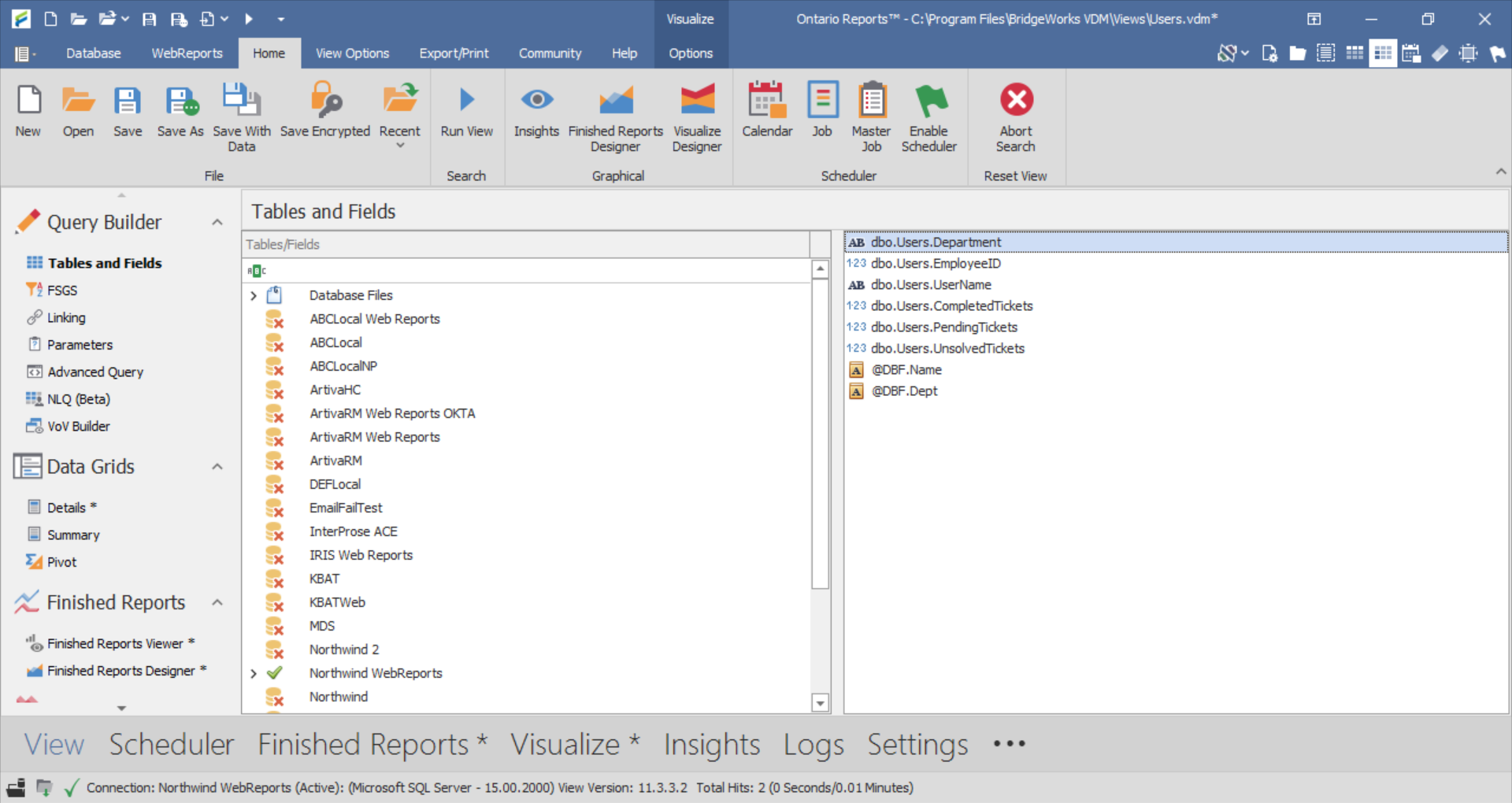Image resolution: width=1512 pixels, height=803 pixels.
Task: Click the tables list scroll down arrow
Action: tap(821, 703)
